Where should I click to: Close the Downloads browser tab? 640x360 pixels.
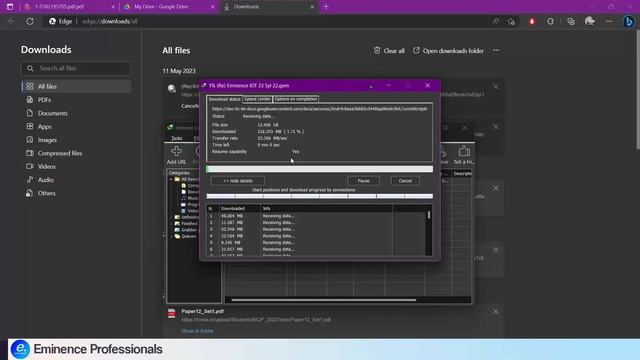tap(312, 7)
